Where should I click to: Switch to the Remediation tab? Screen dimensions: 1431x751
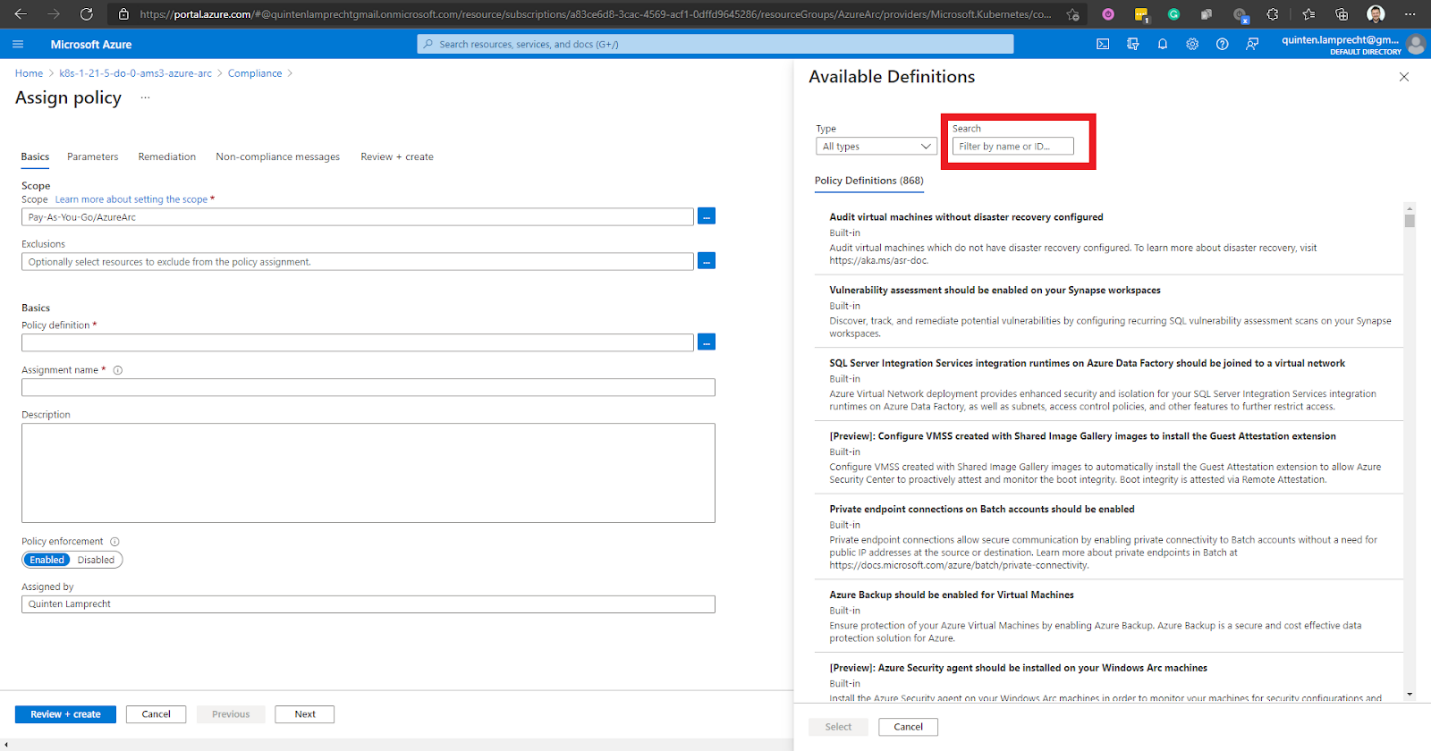pyautogui.click(x=167, y=157)
